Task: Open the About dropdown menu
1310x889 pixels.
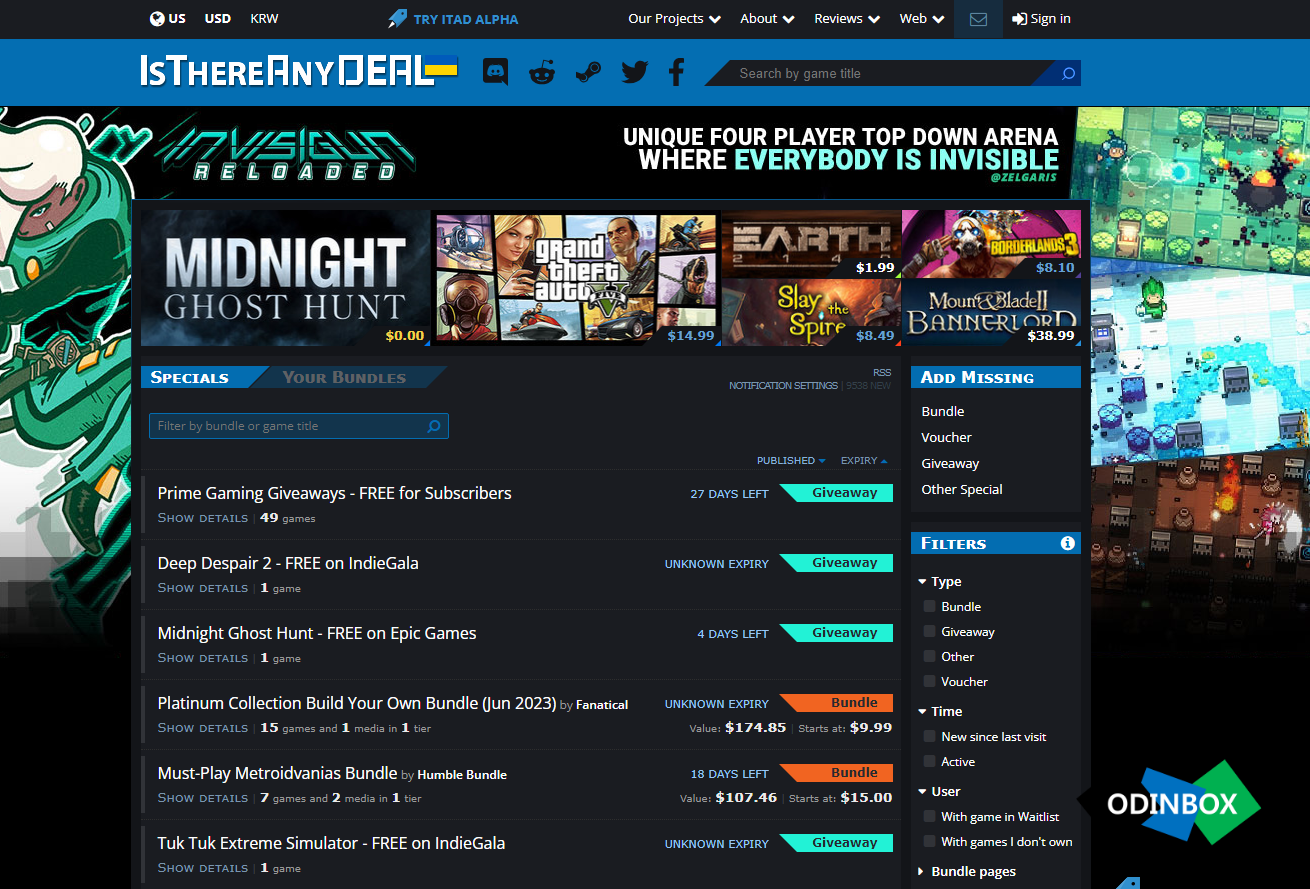Action: (x=767, y=18)
